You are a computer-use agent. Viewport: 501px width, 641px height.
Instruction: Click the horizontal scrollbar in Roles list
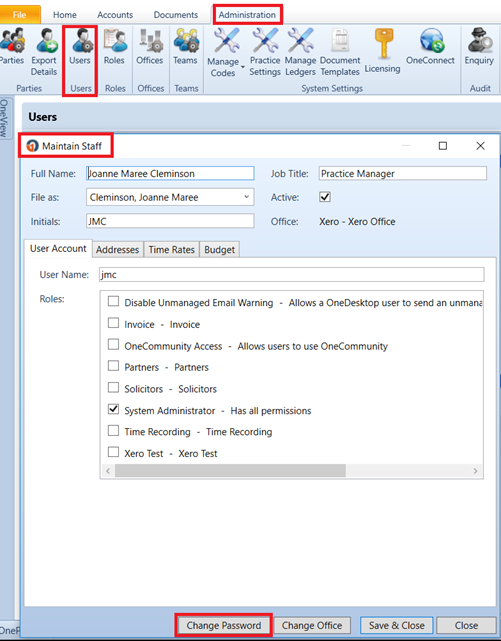click(x=230, y=471)
